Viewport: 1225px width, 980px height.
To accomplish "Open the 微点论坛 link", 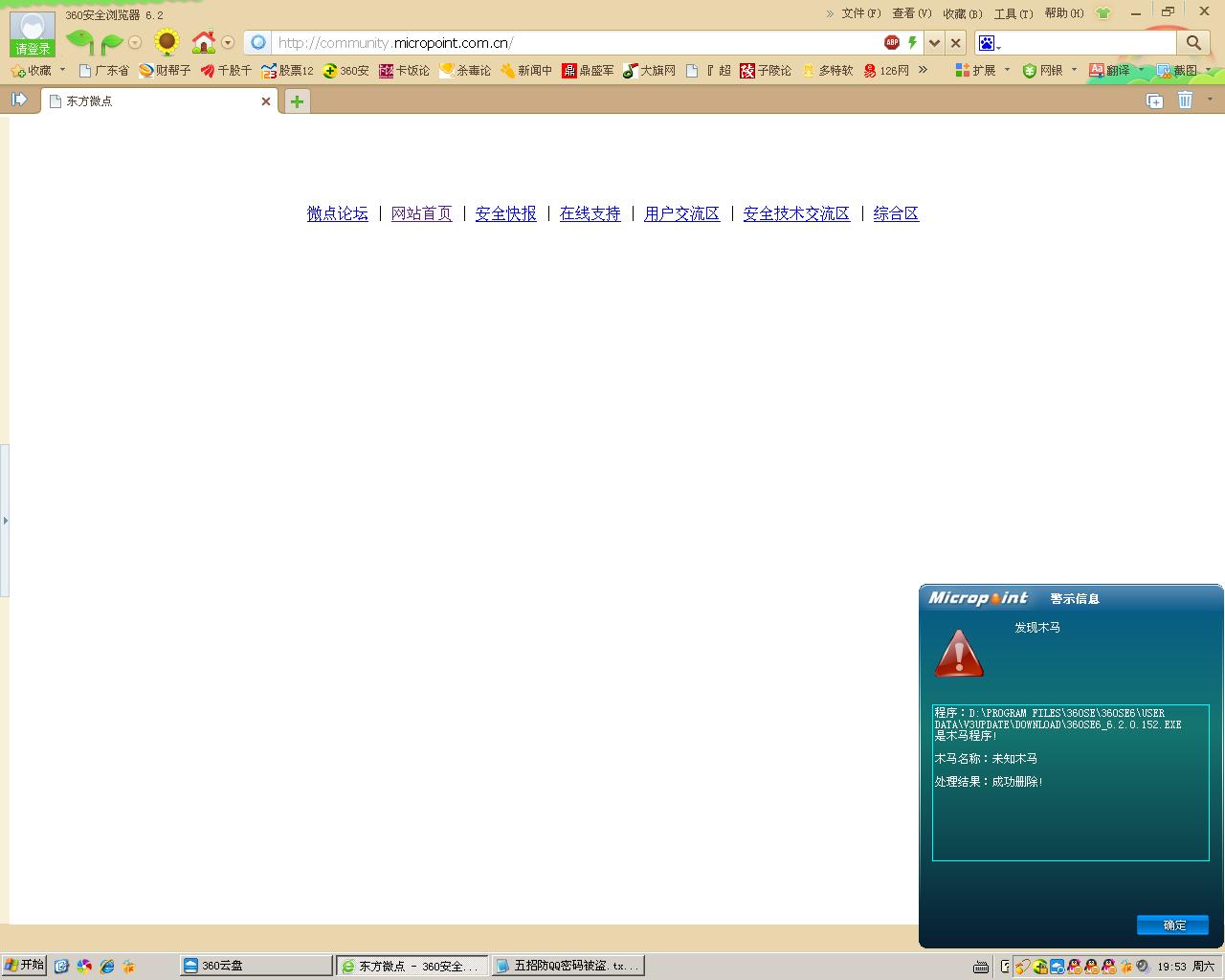I will [337, 213].
